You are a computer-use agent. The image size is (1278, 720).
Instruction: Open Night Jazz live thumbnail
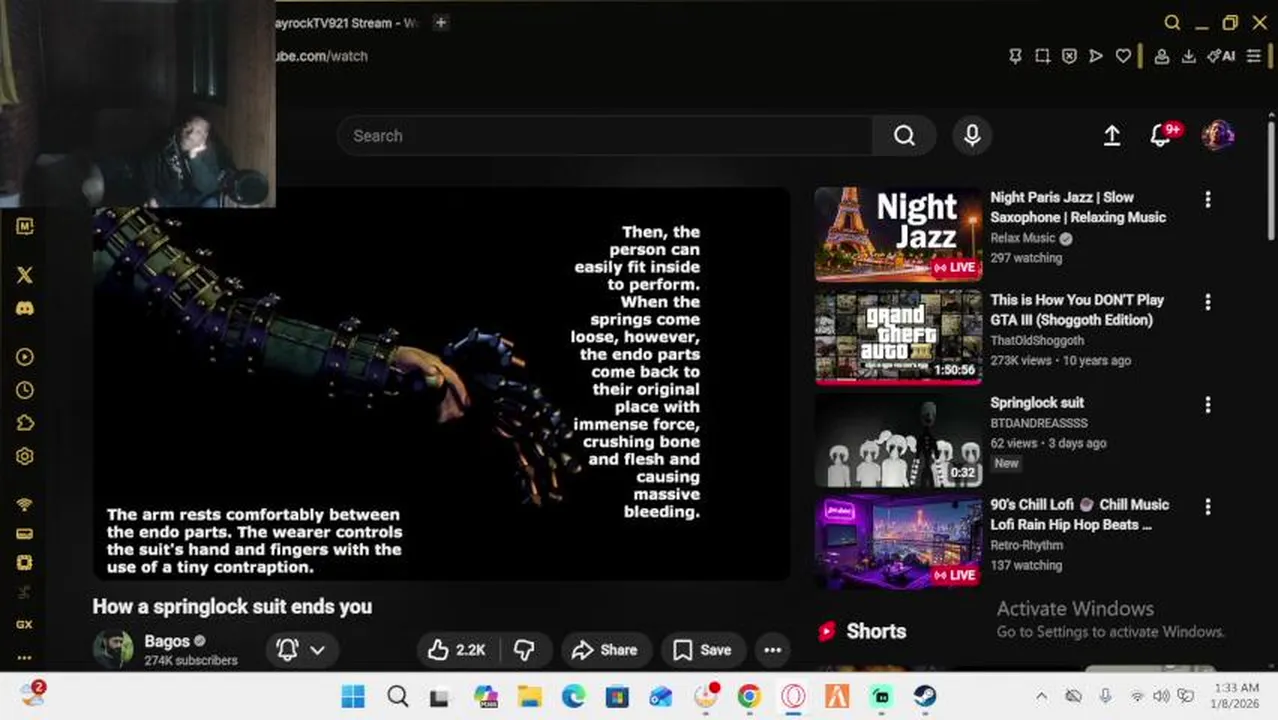898,234
